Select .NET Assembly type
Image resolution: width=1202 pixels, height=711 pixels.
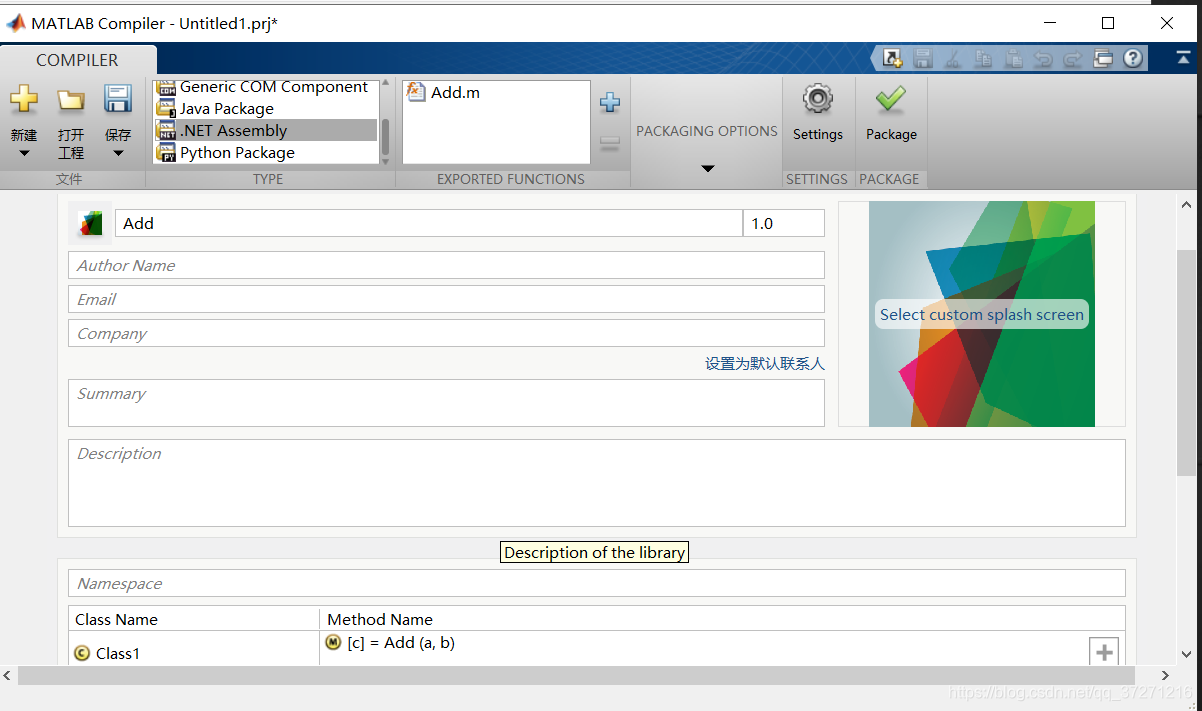[266, 131]
